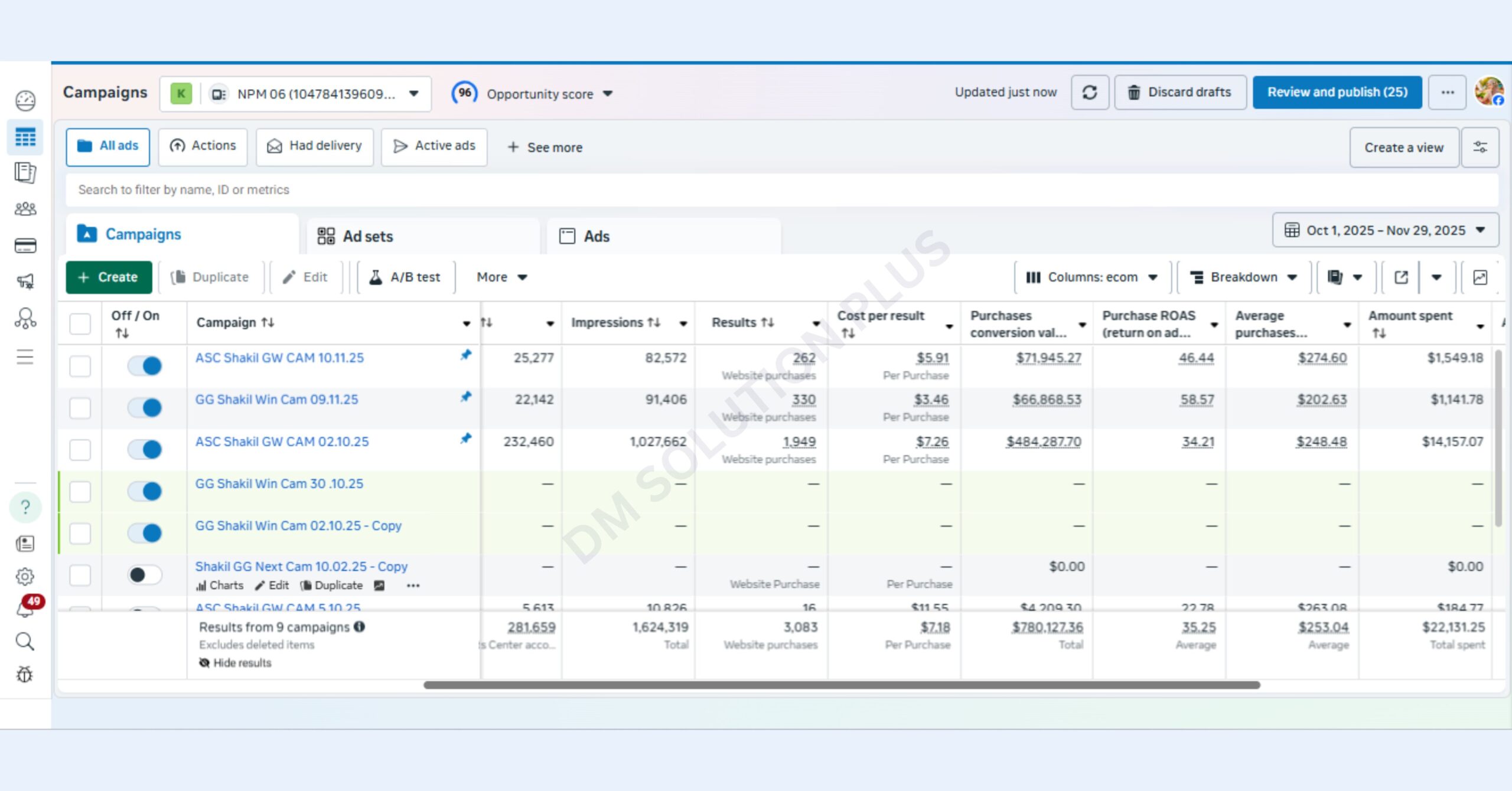Click the refresh data icon button
The image size is (1512, 791).
click(x=1089, y=93)
